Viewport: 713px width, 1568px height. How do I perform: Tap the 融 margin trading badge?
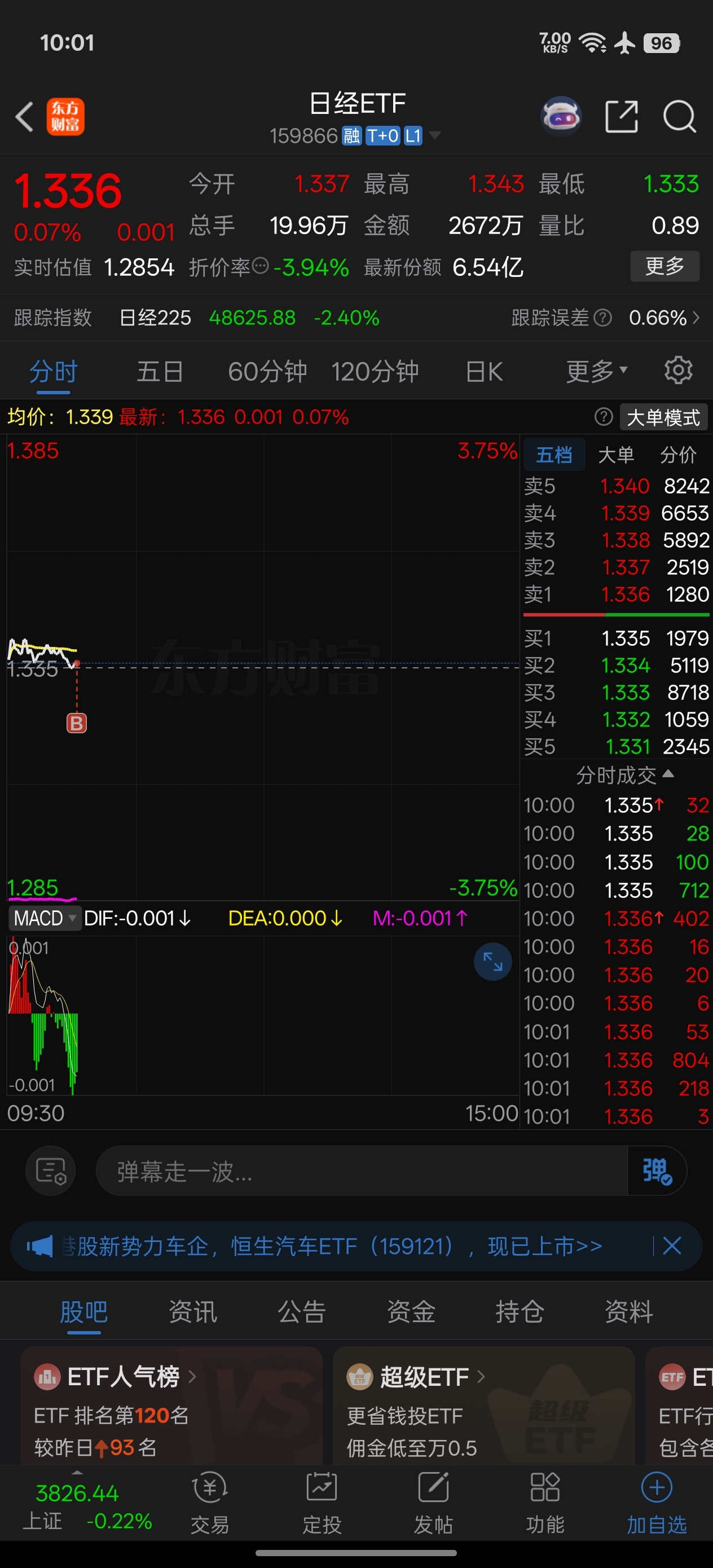pyautogui.click(x=351, y=135)
